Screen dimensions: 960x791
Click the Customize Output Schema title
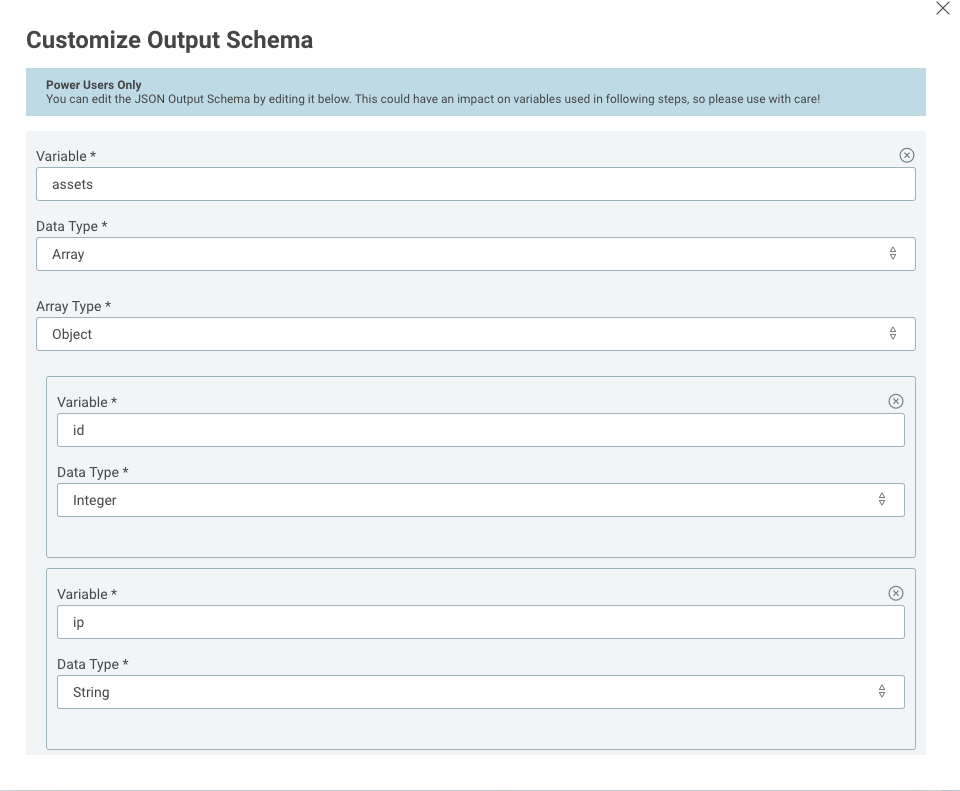pyautogui.click(x=170, y=41)
